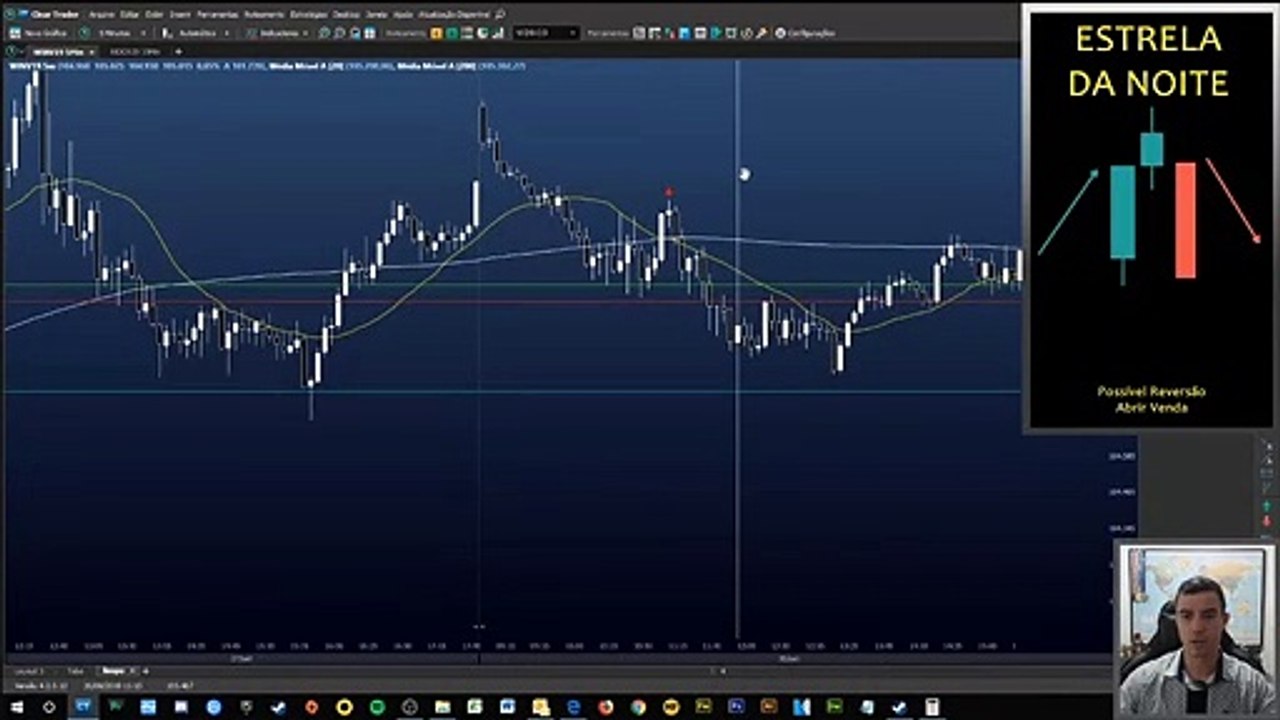The width and height of the screenshot is (1280, 720).
Task: Click the Atualização Disponível notice
Action: pyautogui.click(x=454, y=15)
